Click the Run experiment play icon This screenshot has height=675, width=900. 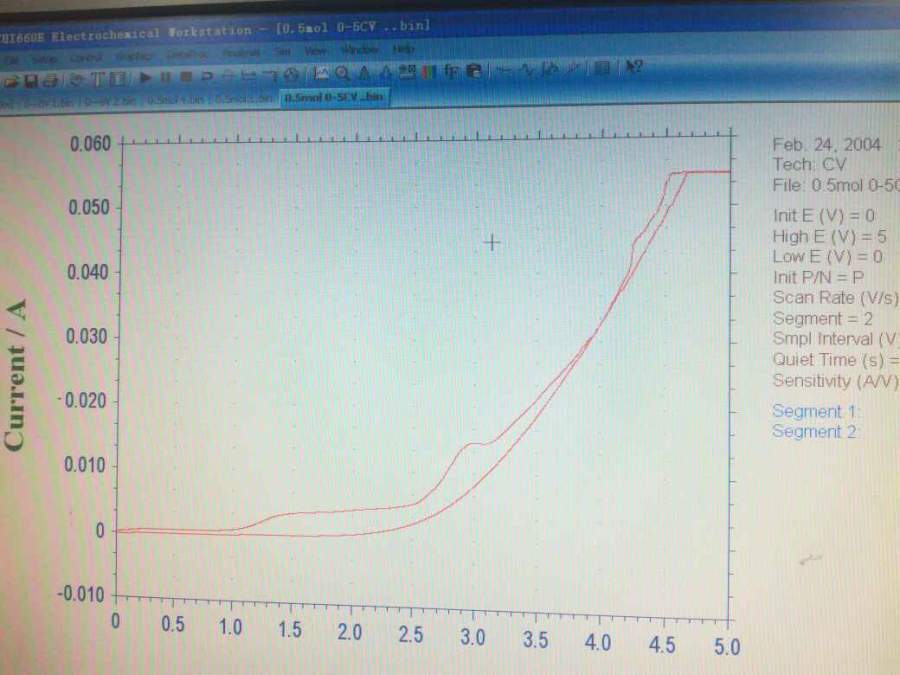pos(145,77)
